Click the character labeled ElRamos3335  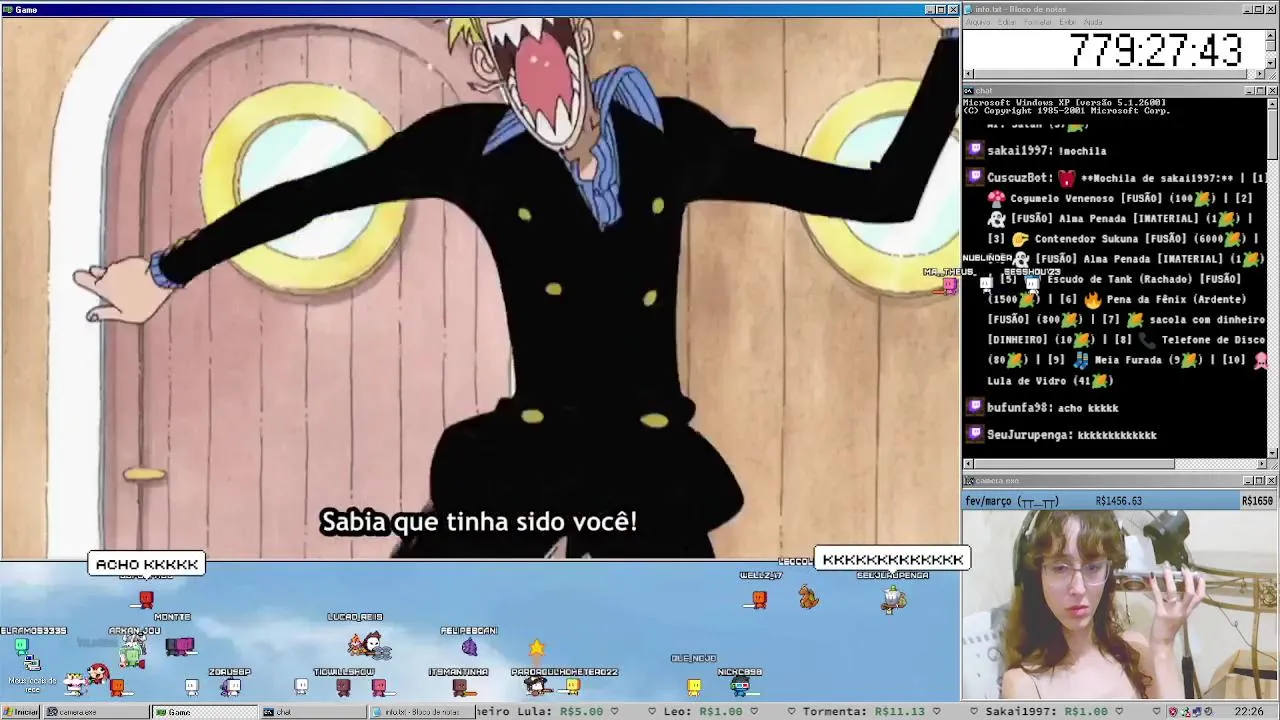click(21, 647)
